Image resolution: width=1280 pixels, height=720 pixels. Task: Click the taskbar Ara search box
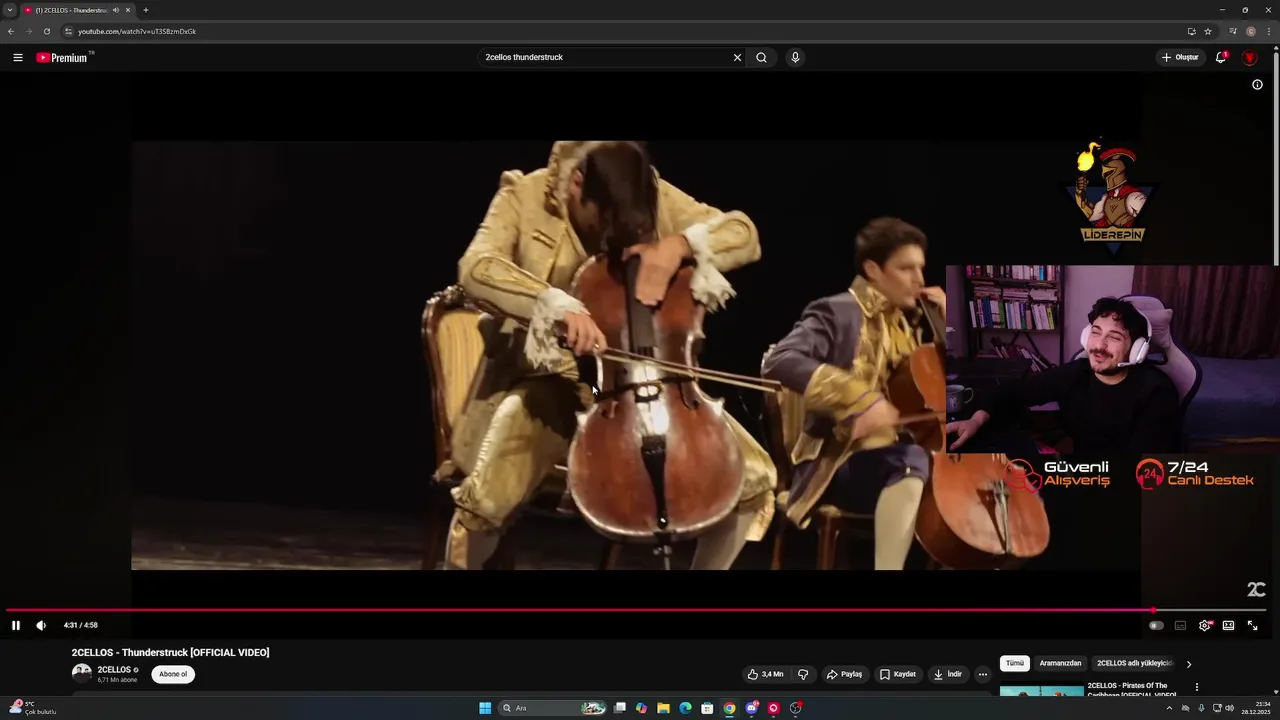coord(553,708)
